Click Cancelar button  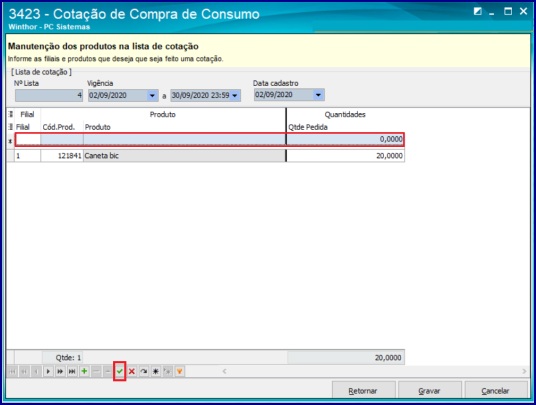tap(496, 391)
